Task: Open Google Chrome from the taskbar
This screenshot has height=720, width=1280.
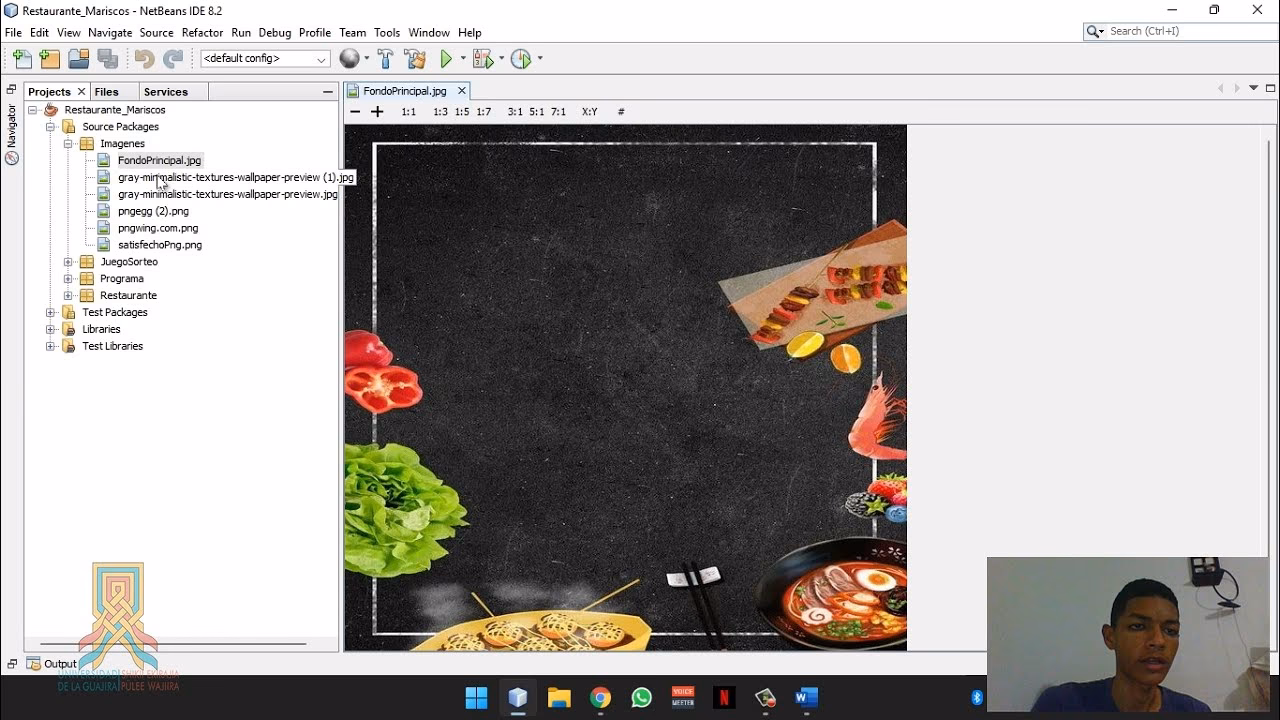Action: click(x=600, y=698)
